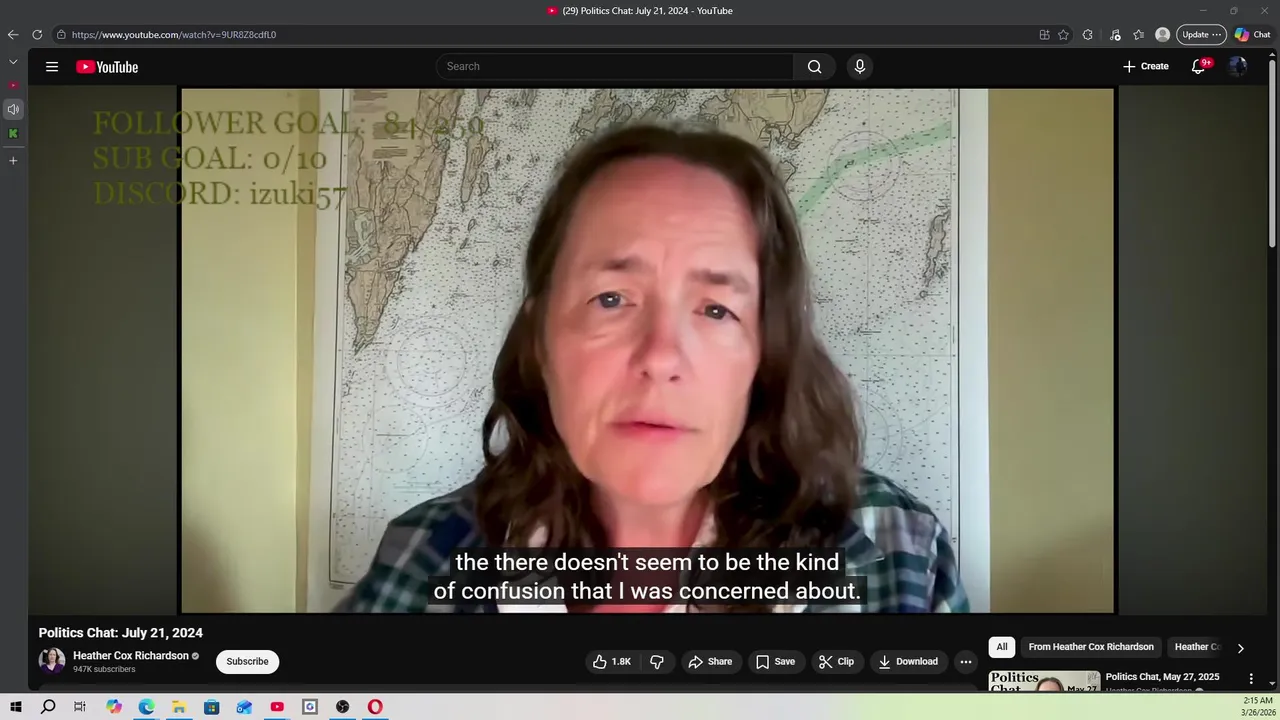Click the address bar URL
The height and width of the screenshot is (720, 1280).
(174, 35)
